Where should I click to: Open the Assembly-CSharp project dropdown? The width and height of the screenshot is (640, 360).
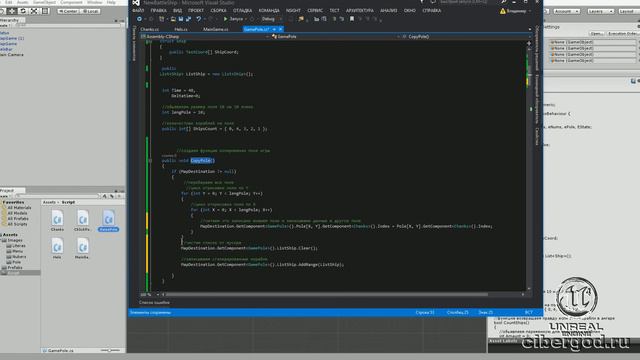pos(204,37)
